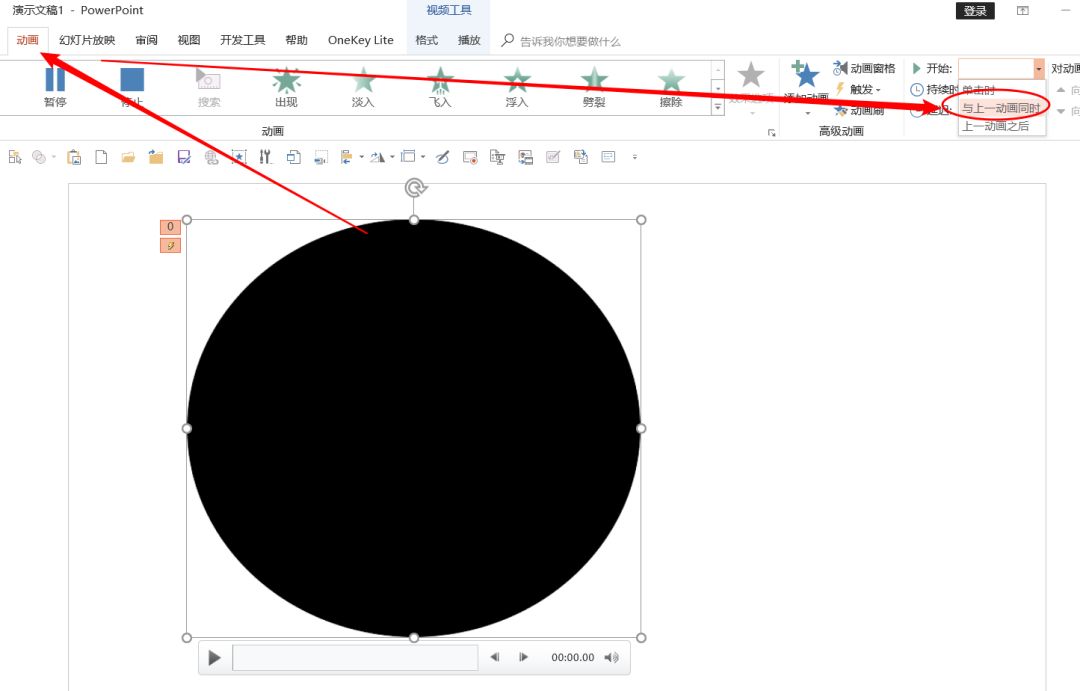Open the 格式 video tools tab
The image size is (1080, 691).
(x=426, y=40)
